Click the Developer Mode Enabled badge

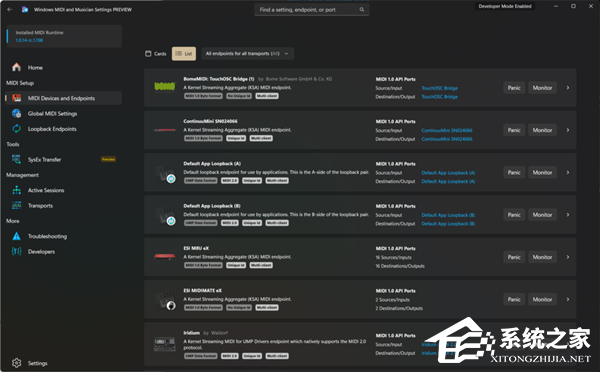coord(505,6)
